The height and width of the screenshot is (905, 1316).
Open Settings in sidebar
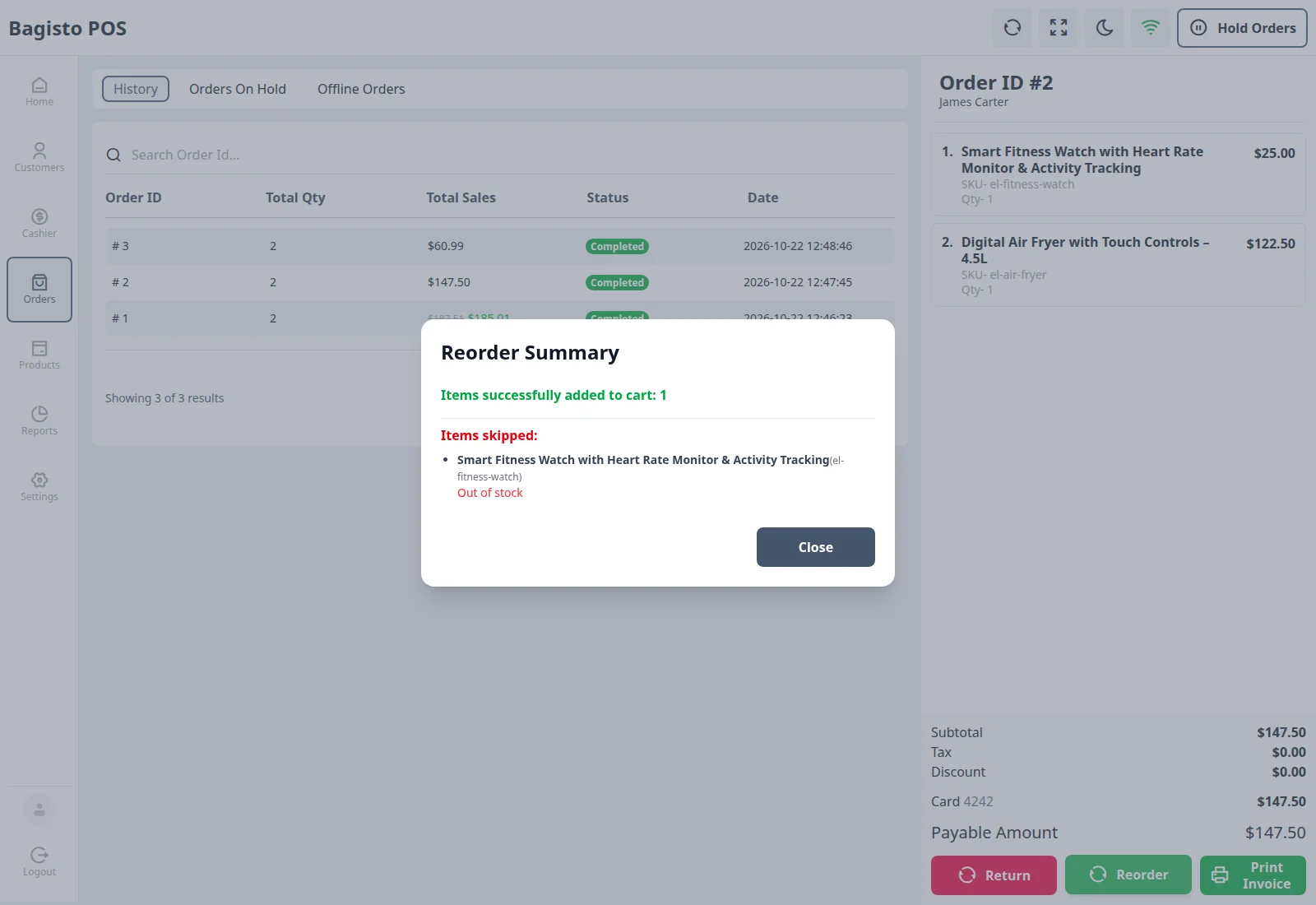point(39,487)
